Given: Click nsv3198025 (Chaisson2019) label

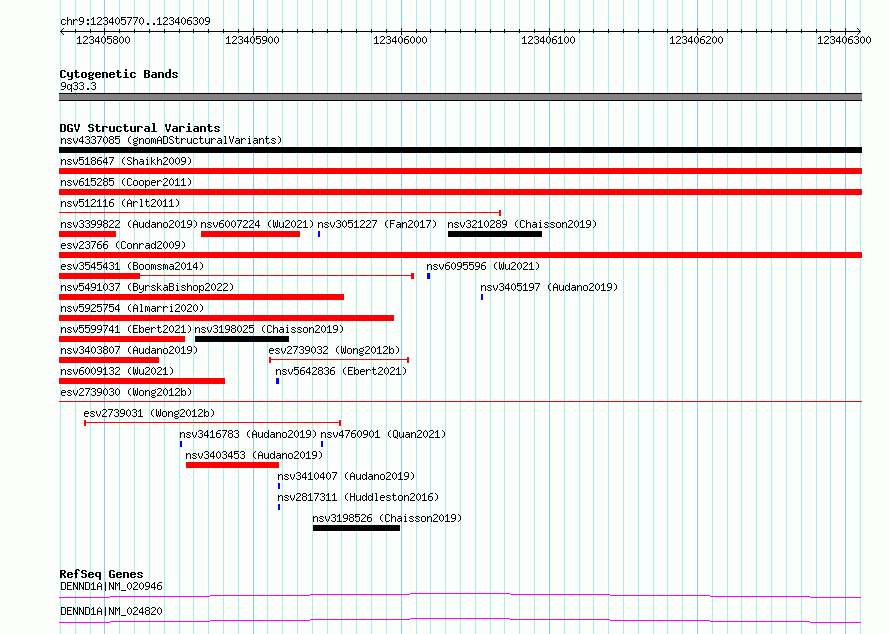Looking at the screenshot, I should point(269,329).
